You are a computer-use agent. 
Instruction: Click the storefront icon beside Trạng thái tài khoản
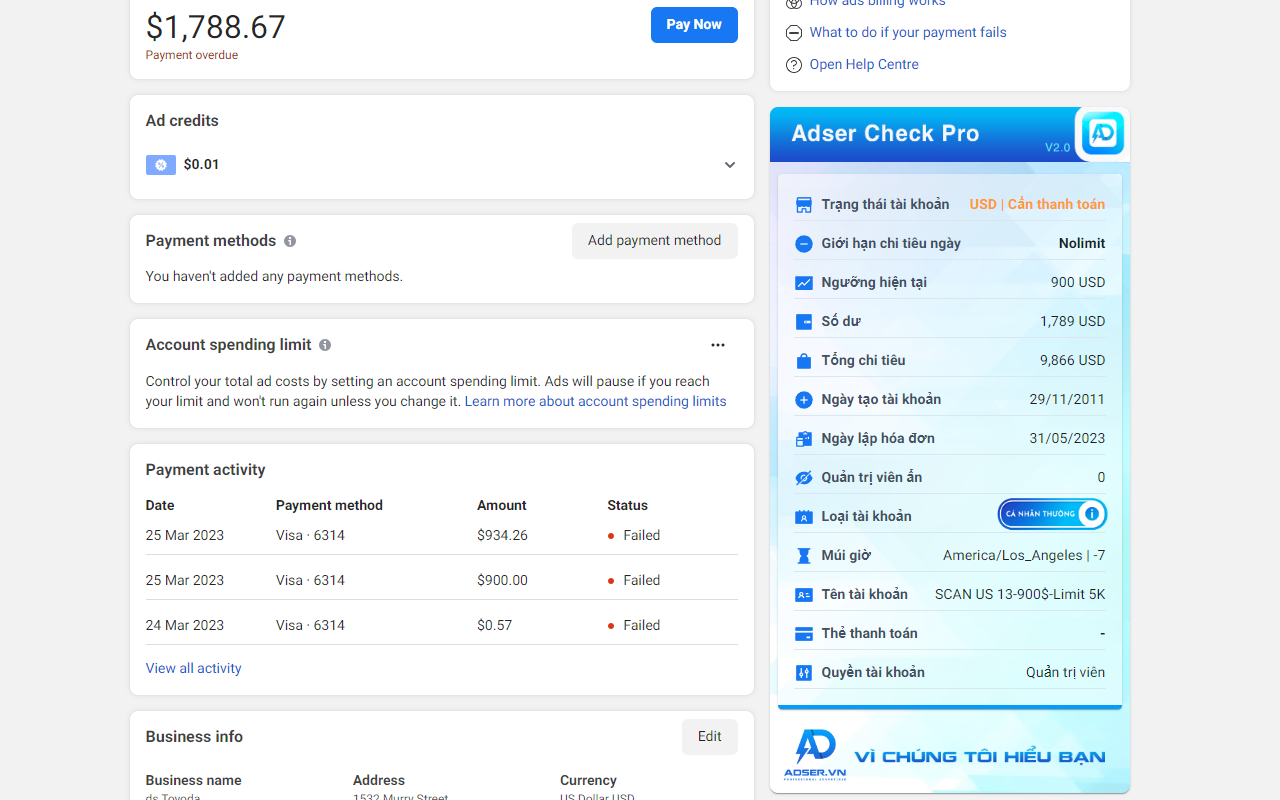[804, 204]
